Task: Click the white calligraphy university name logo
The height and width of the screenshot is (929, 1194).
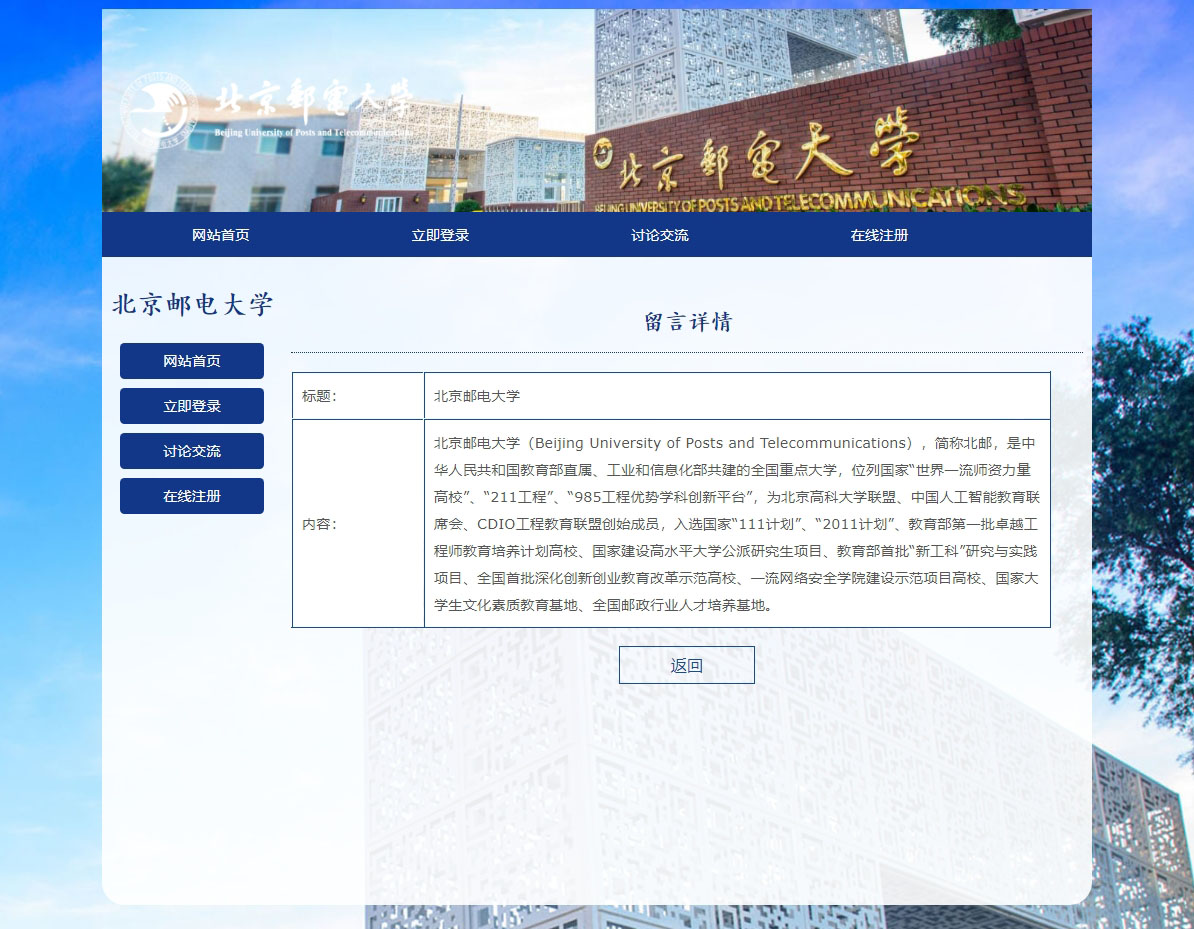Action: 313,103
